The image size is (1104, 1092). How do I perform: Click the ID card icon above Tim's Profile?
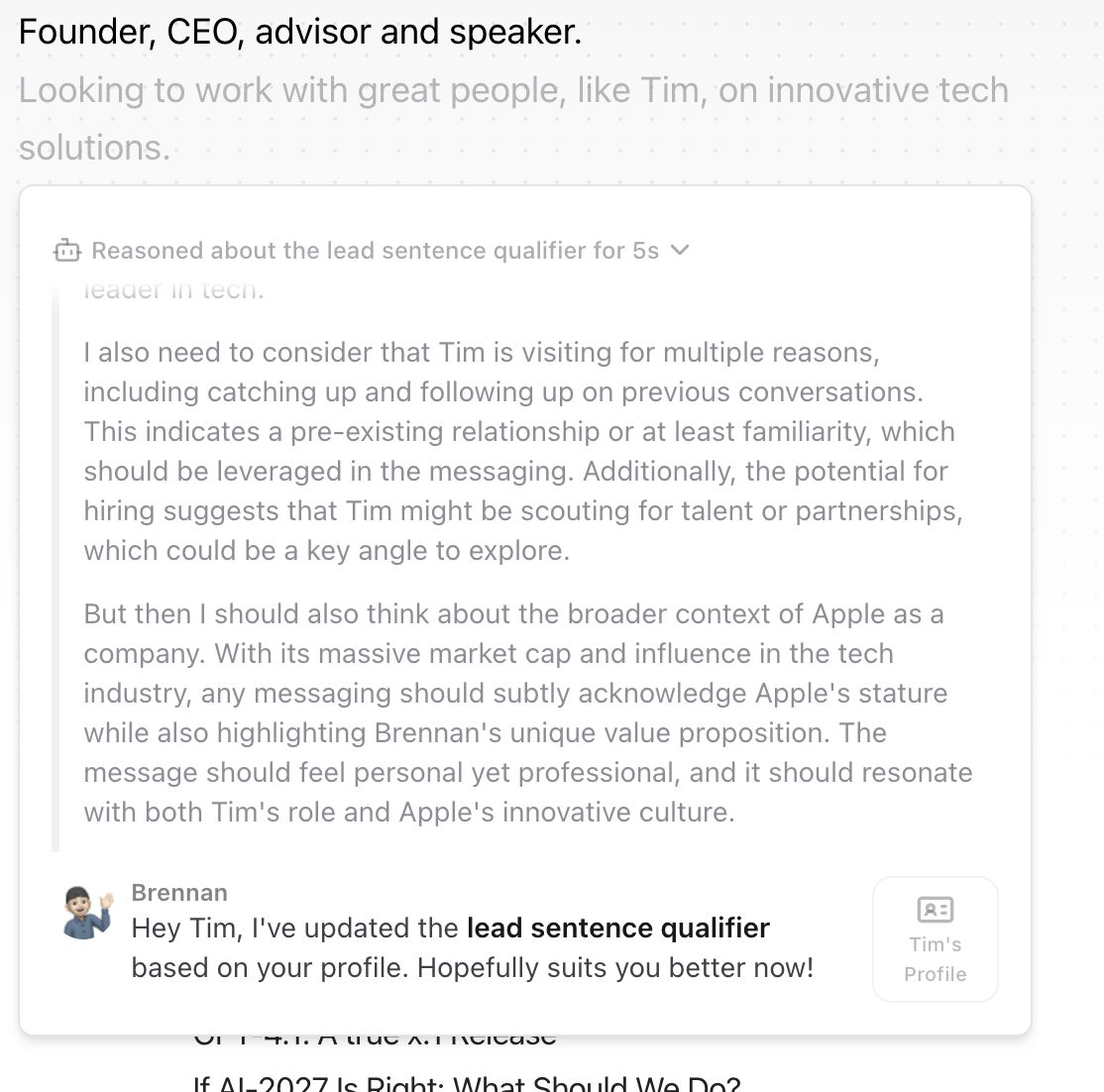pos(935,909)
